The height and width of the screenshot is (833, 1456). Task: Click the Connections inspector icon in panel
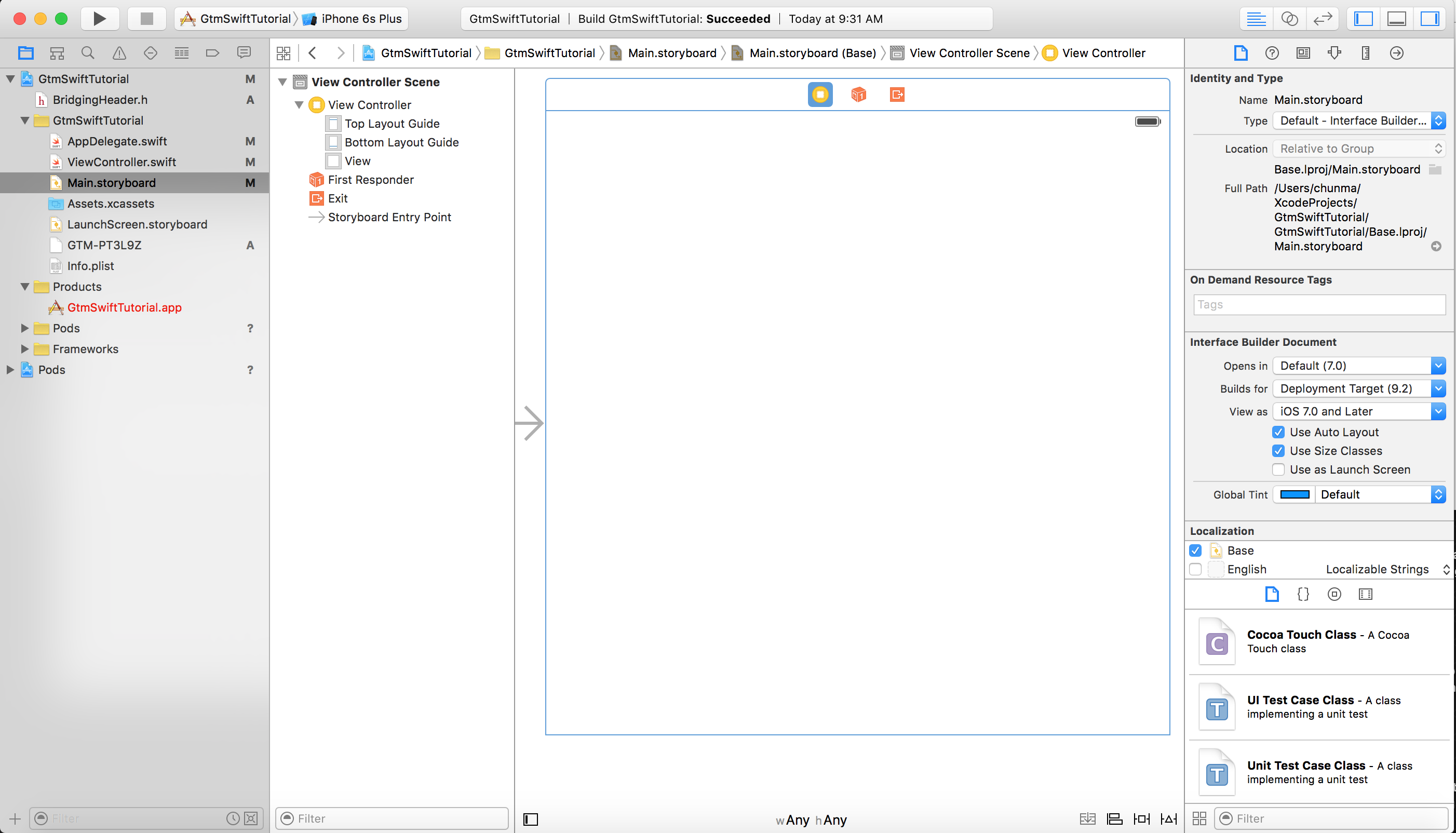click(x=1397, y=53)
